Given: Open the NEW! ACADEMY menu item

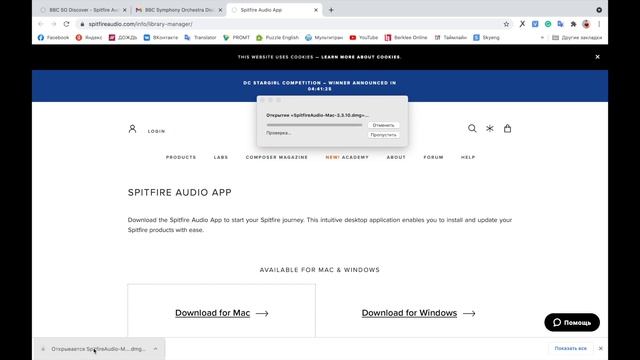Looking at the screenshot, I should pyautogui.click(x=347, y=157).
